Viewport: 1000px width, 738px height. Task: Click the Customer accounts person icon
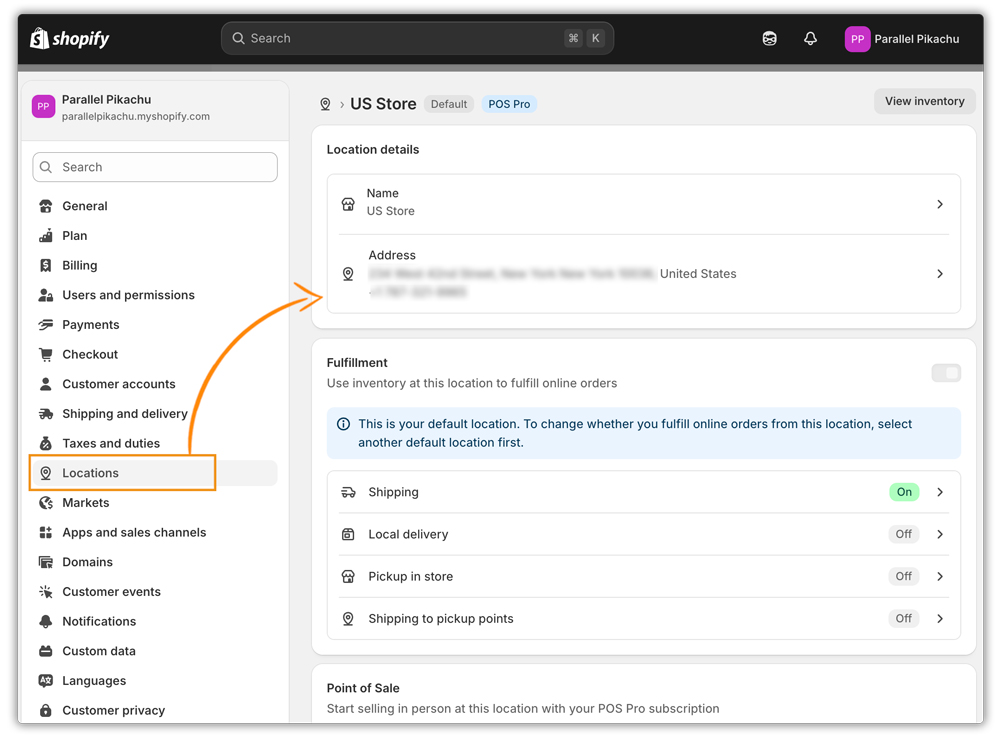46,384
